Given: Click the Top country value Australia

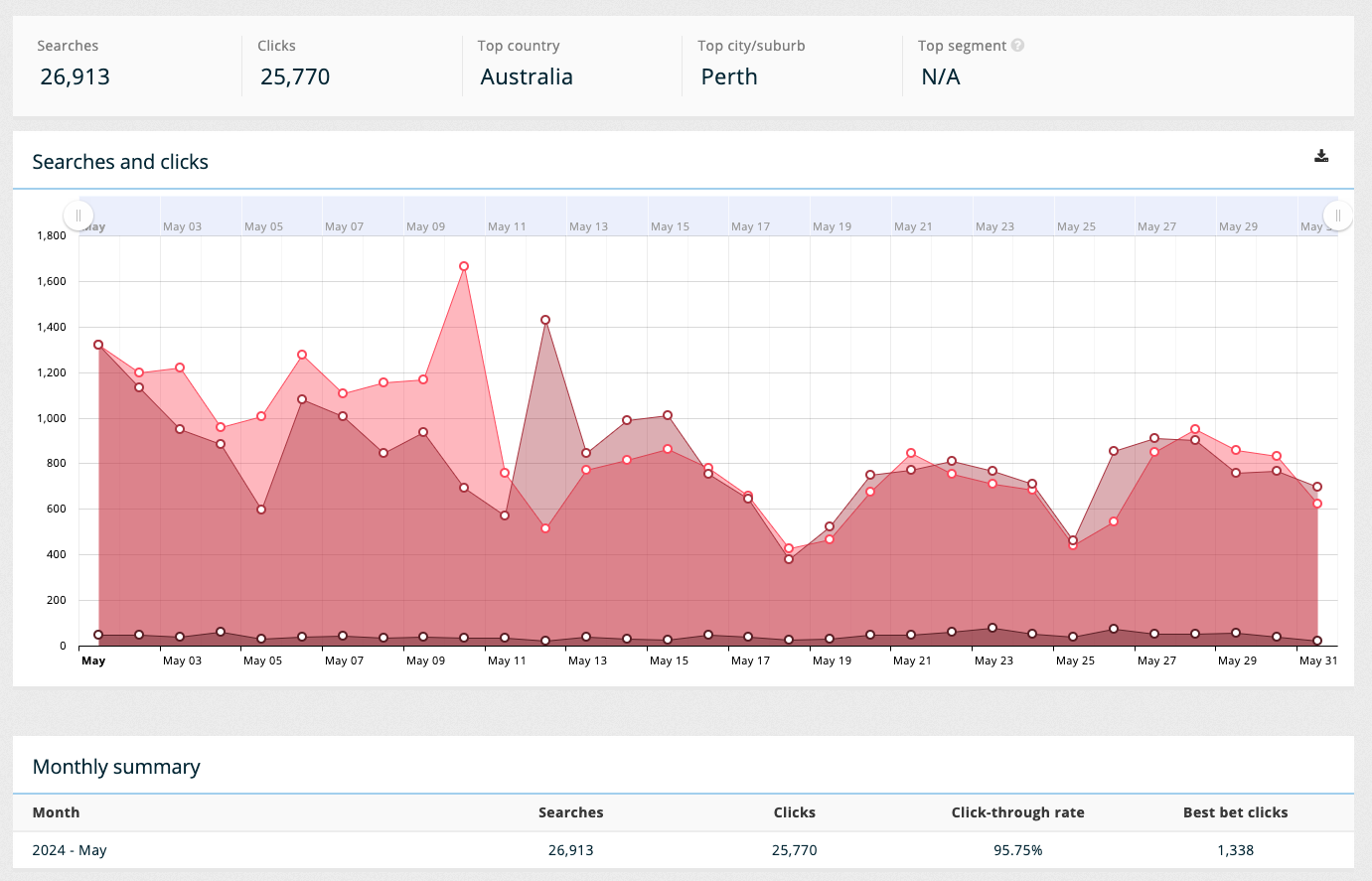Looking at the screenshot, I should 527,76.
